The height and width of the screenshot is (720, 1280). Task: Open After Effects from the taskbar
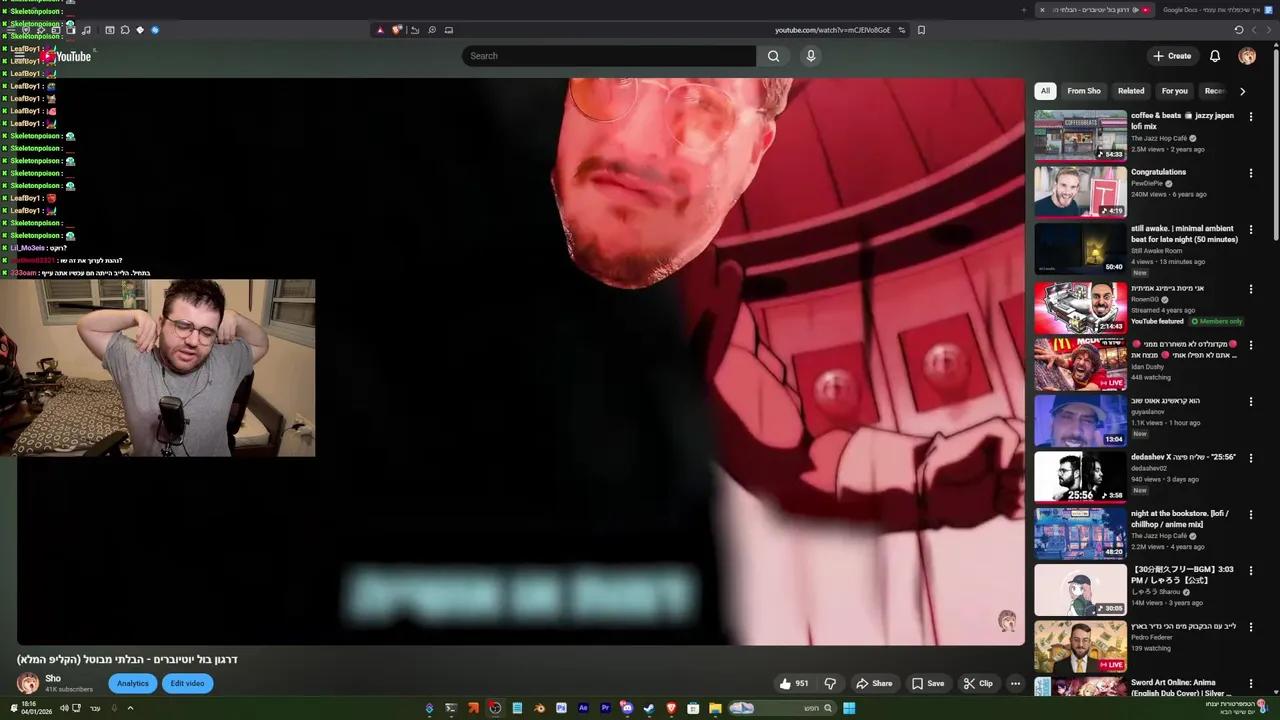click(x=583, y=708)
